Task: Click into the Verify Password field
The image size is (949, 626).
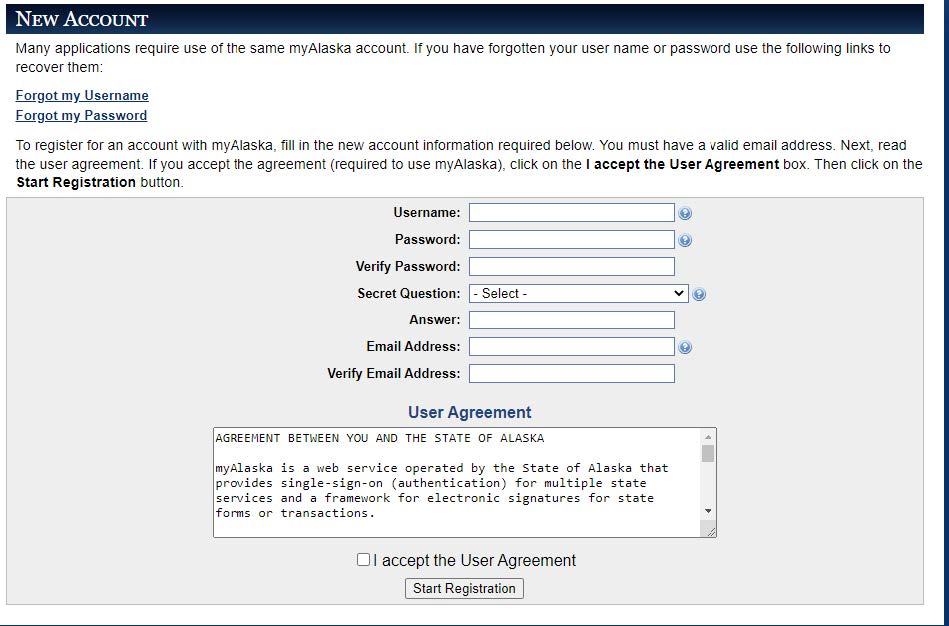Action: pyautogui.click(x=572, y=266)
